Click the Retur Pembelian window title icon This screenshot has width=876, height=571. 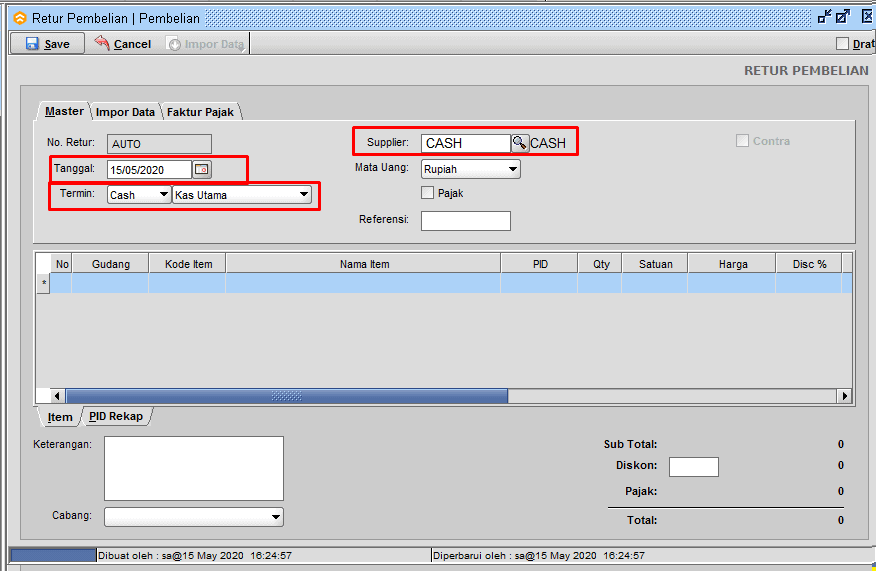click(x=19, y=18)
